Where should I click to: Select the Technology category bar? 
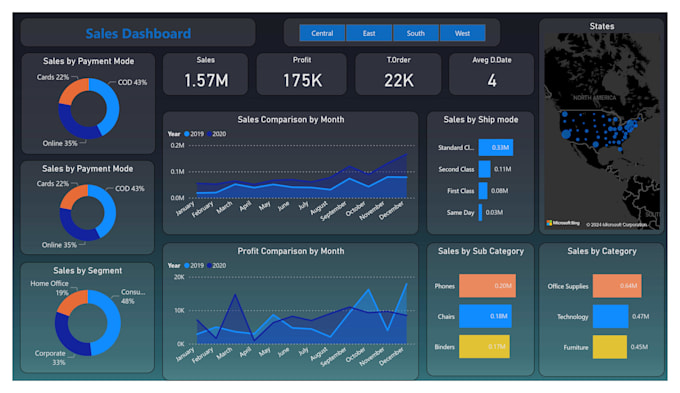coord(611,316)
